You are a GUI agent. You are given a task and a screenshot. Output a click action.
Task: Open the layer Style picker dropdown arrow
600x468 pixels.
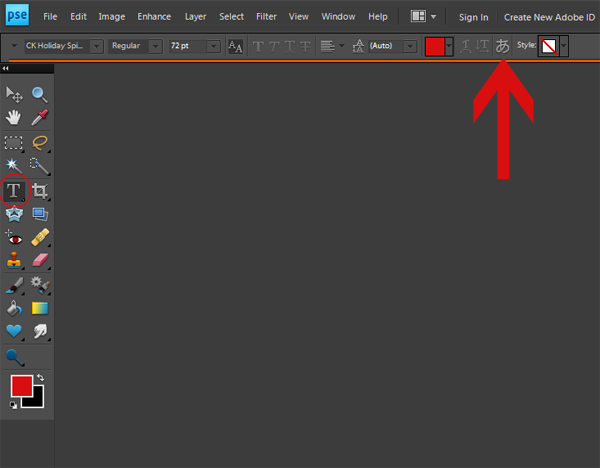[564, 46]
